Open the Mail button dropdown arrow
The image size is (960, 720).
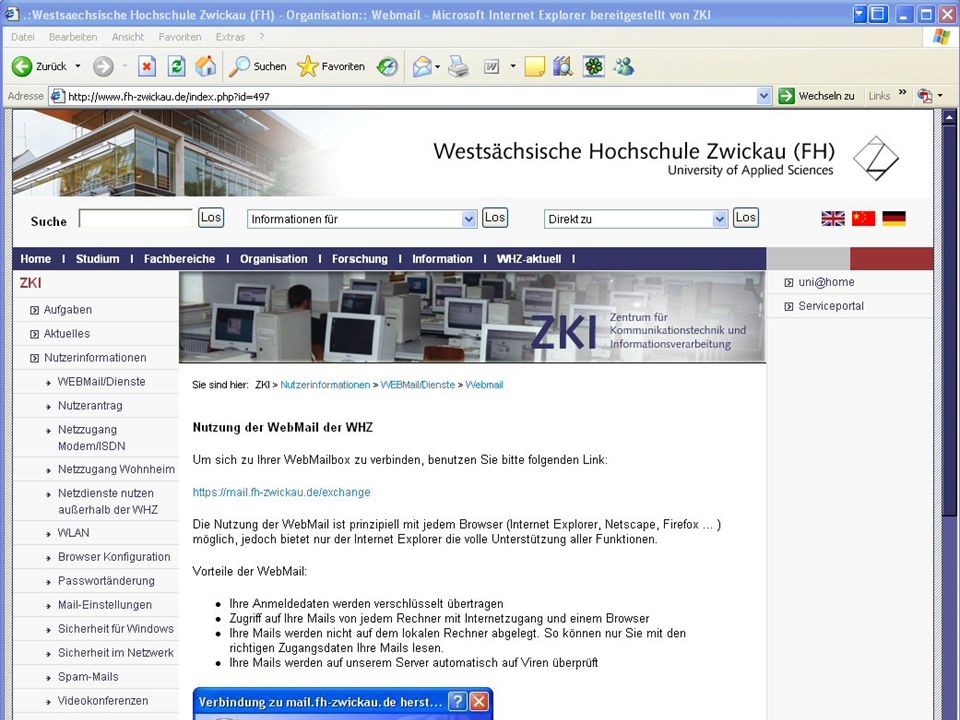click(x=438, y=66)
